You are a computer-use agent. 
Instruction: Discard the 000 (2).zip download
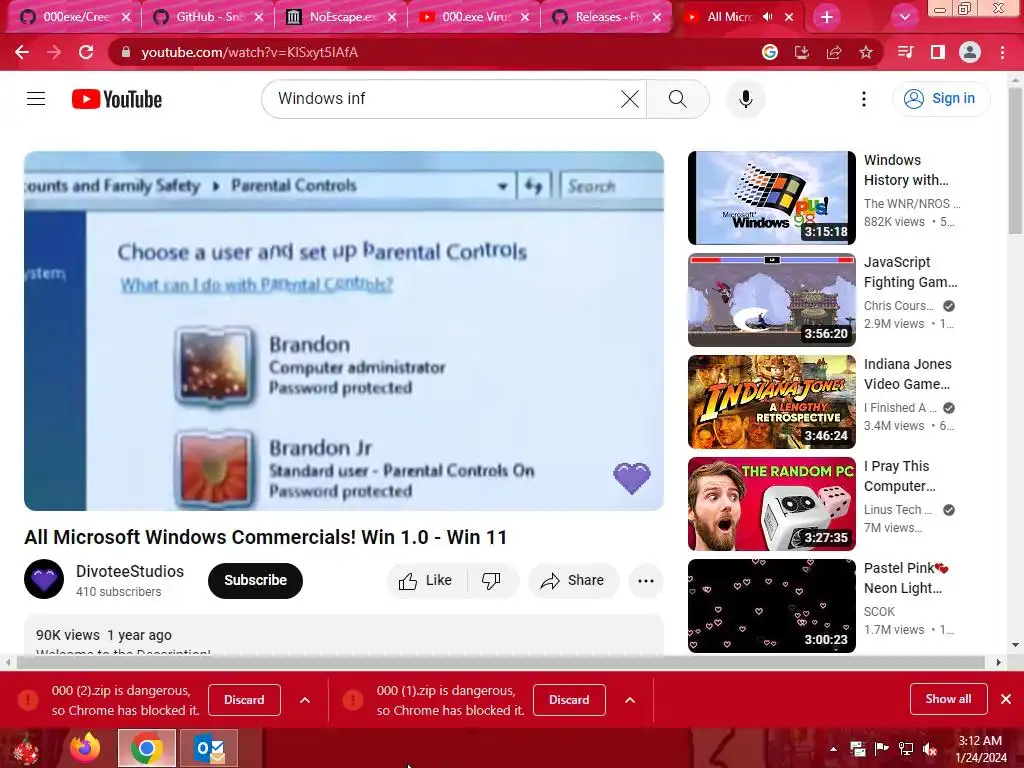(x=244, y=700)
